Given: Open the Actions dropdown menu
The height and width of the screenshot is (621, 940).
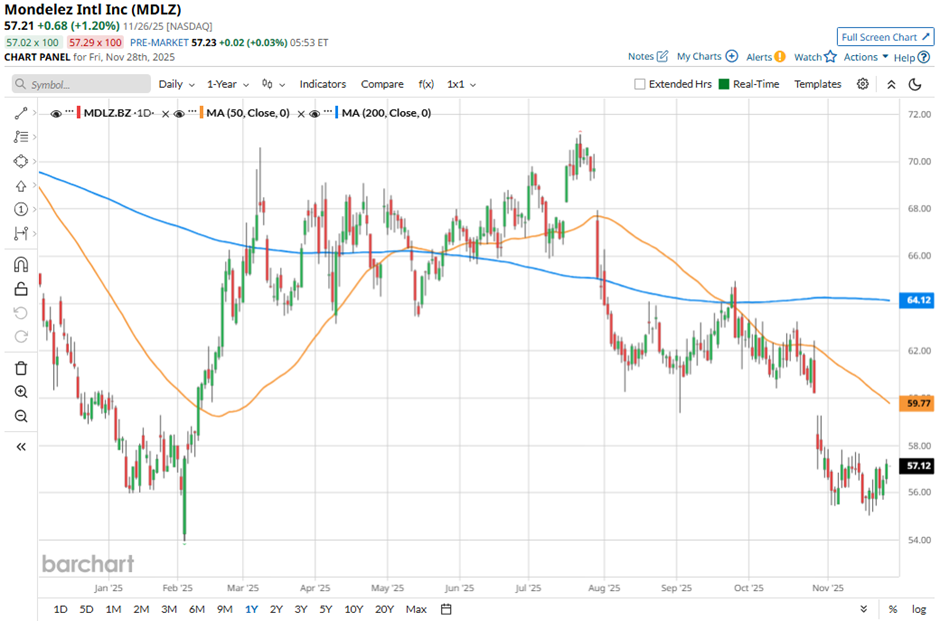Looking at the screenshot, I should (866, 57).
